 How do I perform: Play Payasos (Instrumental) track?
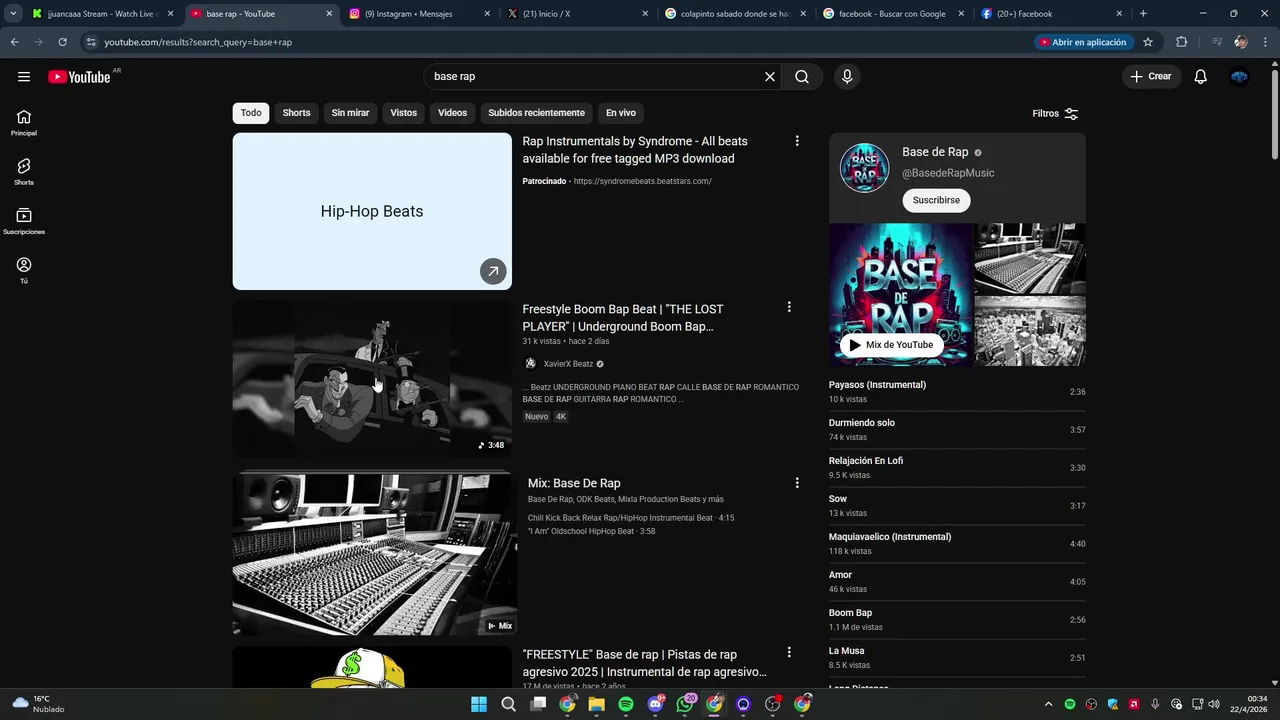(x=957, y=392)
